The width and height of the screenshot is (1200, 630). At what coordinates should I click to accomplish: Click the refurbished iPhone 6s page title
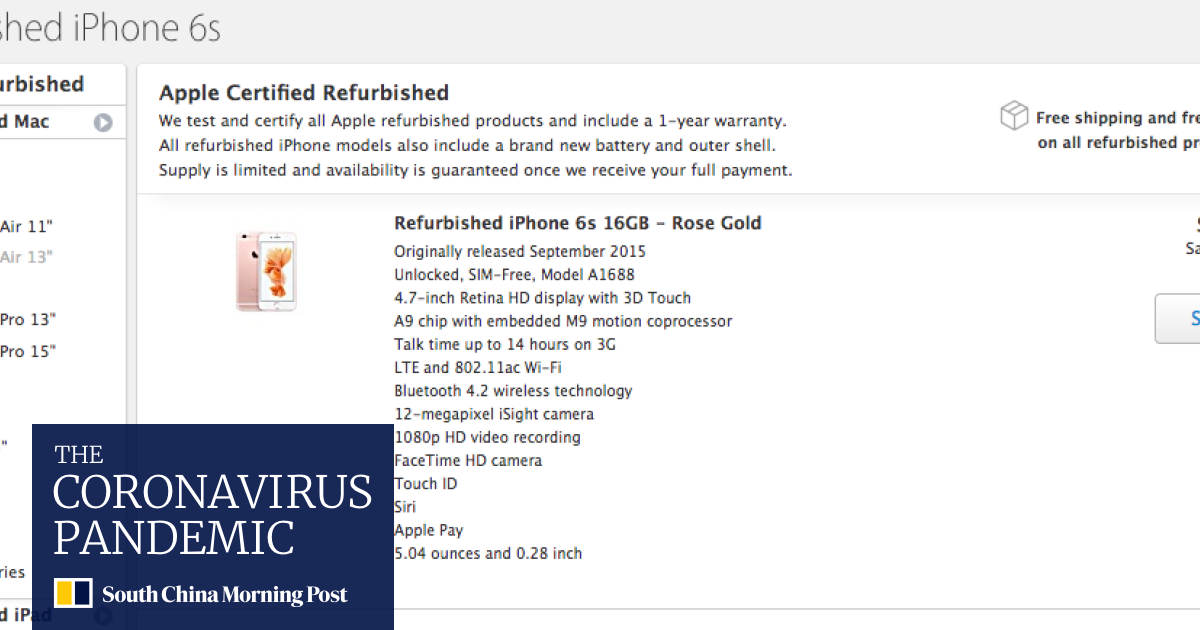(x=110, y=27)
